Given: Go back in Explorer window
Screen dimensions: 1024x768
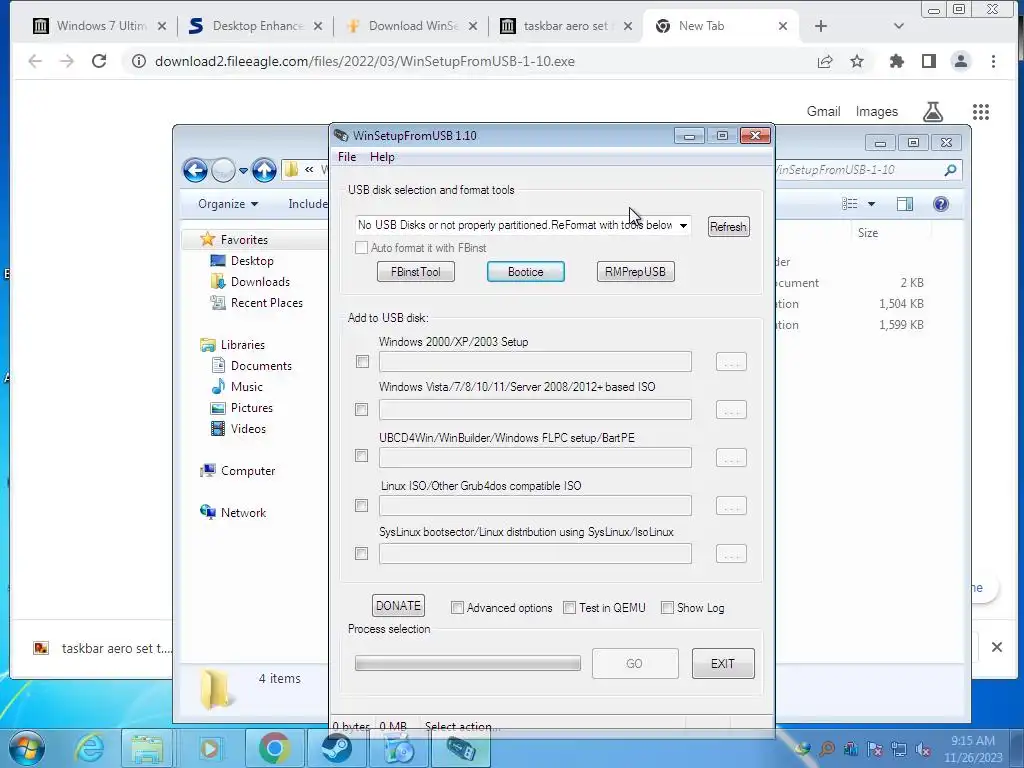Looking at the screenshot, I should (195, 170).
